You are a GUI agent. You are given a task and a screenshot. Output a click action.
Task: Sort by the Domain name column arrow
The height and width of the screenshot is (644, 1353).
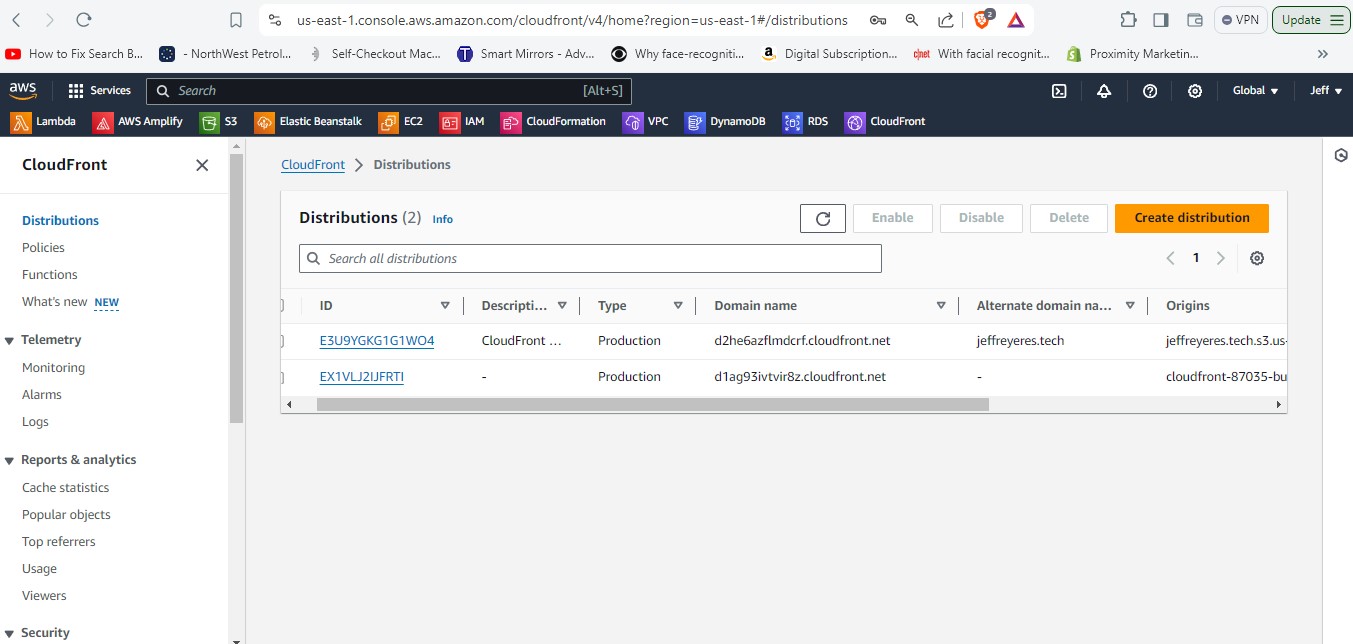941,306
